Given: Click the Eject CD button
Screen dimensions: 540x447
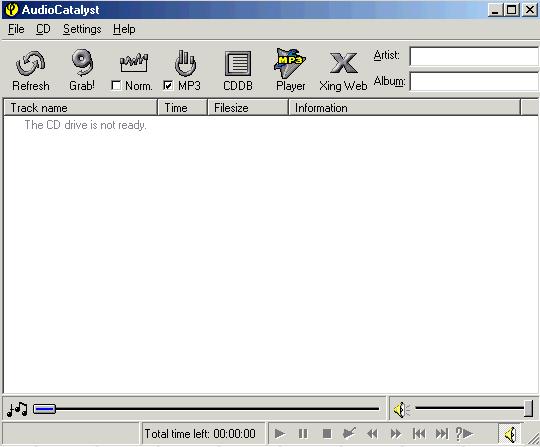Looking at the screenshot, I should (x=349, y=433).
